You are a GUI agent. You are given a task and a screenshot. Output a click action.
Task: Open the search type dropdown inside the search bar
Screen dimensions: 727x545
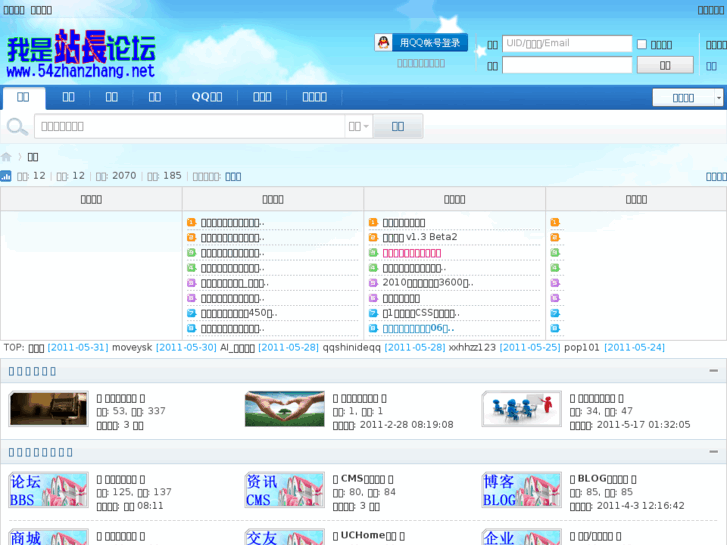click(358, 126)
